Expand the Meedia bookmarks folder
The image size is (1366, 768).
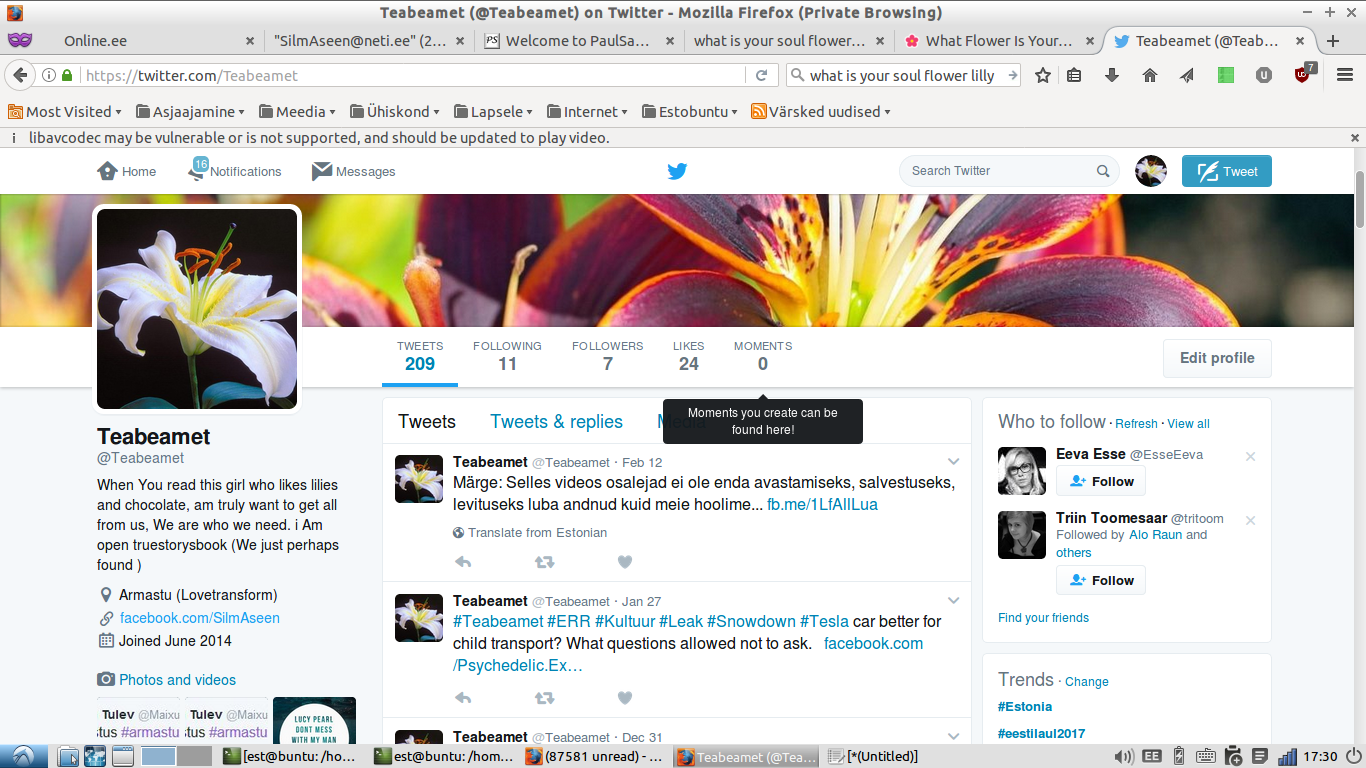tap(297, 112)
